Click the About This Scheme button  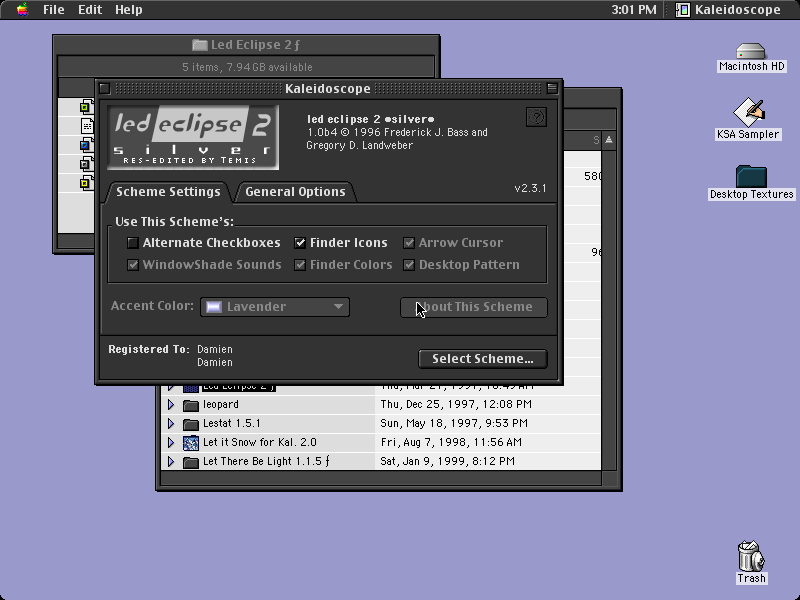[474, 307]
